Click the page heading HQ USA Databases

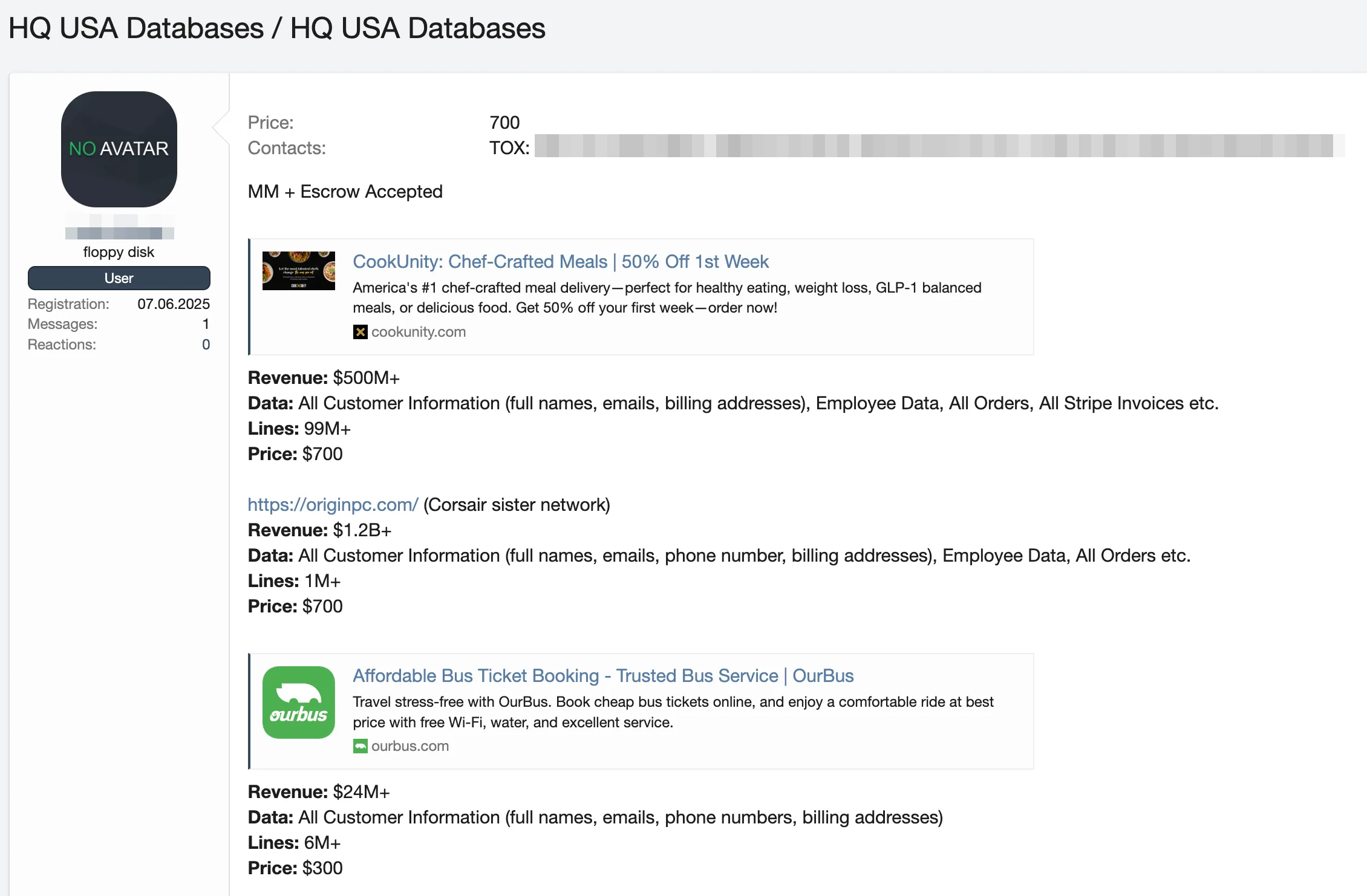(277, 28)
